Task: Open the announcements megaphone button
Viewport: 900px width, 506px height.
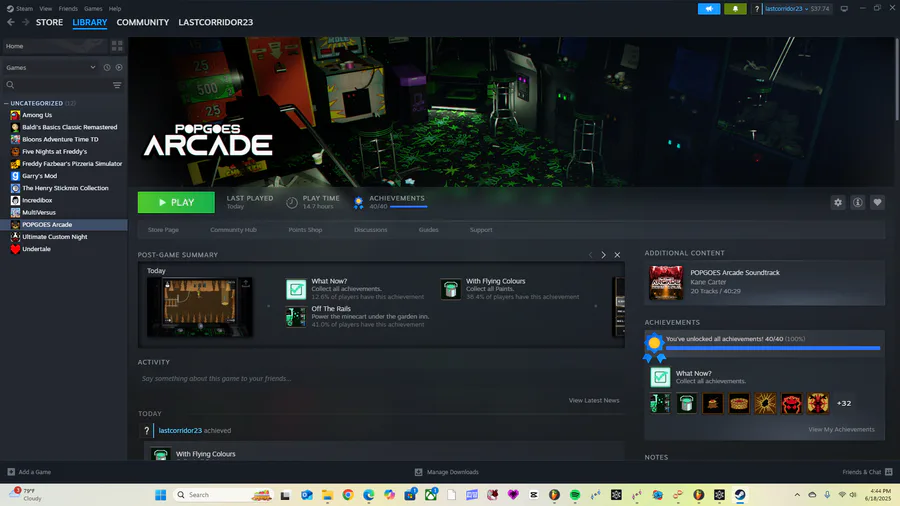Action: point(709,9)
